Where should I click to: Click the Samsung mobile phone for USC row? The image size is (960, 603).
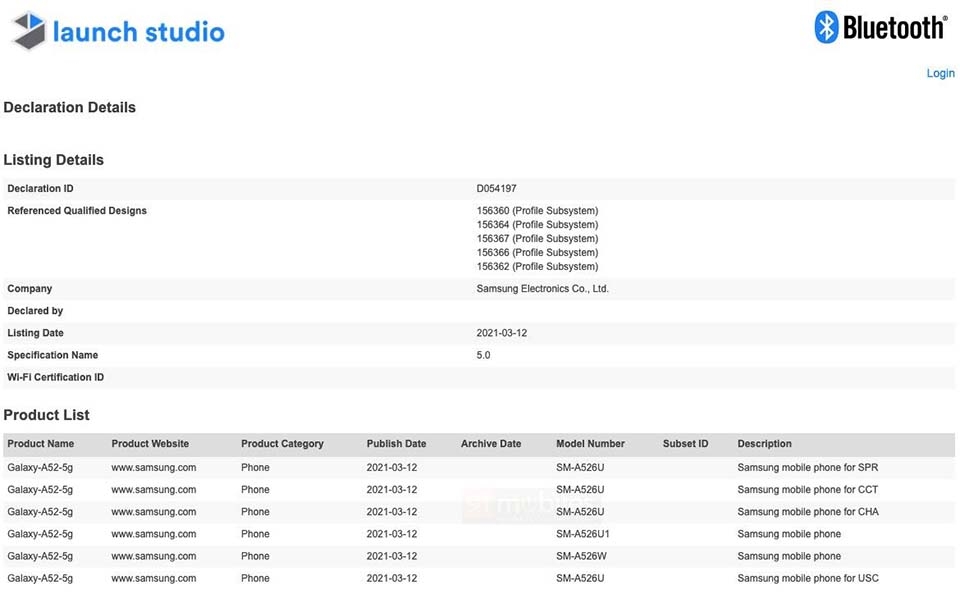pos(479,579)
